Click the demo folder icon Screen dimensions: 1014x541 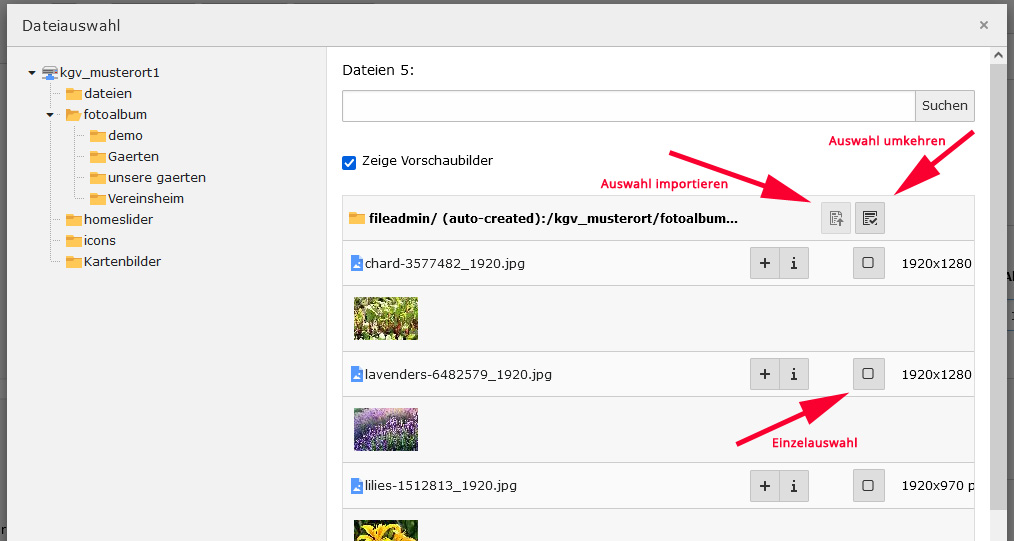pos(98,136)
